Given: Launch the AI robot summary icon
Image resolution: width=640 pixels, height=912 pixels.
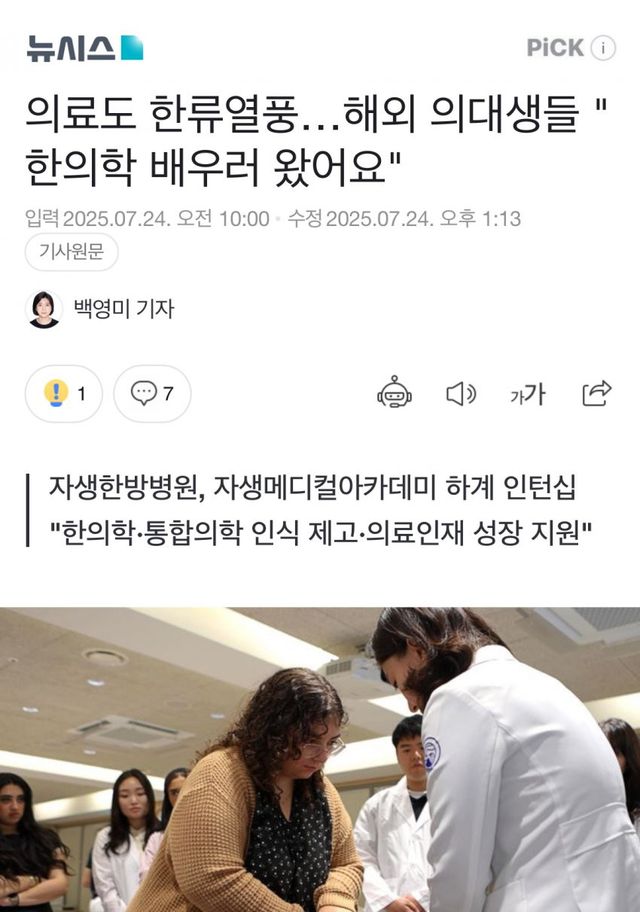Looking at the screenshot, I should [394, 392].
